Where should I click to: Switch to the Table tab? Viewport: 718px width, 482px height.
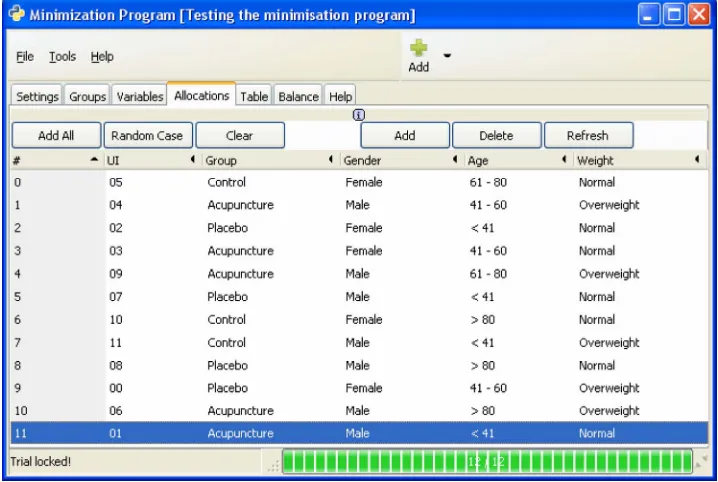coord(254,96)
